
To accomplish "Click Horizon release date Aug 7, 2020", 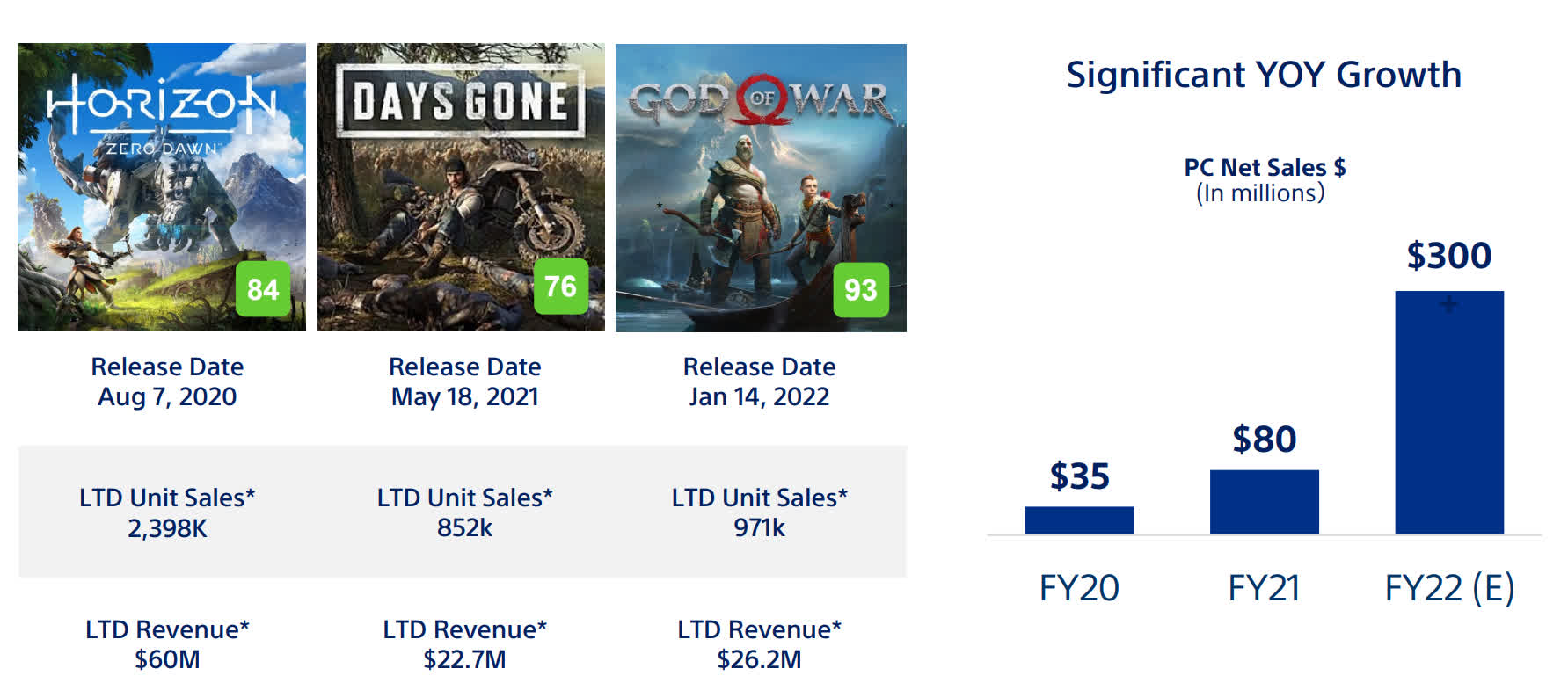I will 167,396.
